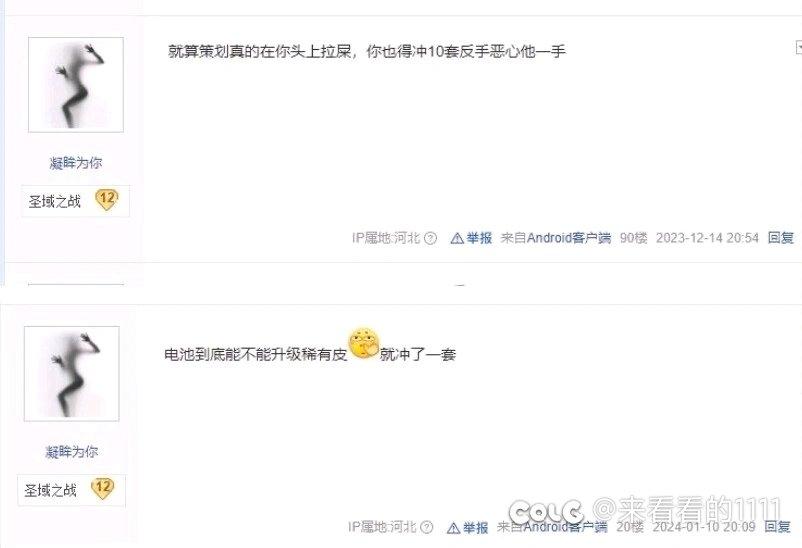Click 举报 on the 2024-01-10 post

[x=476, y=528]
